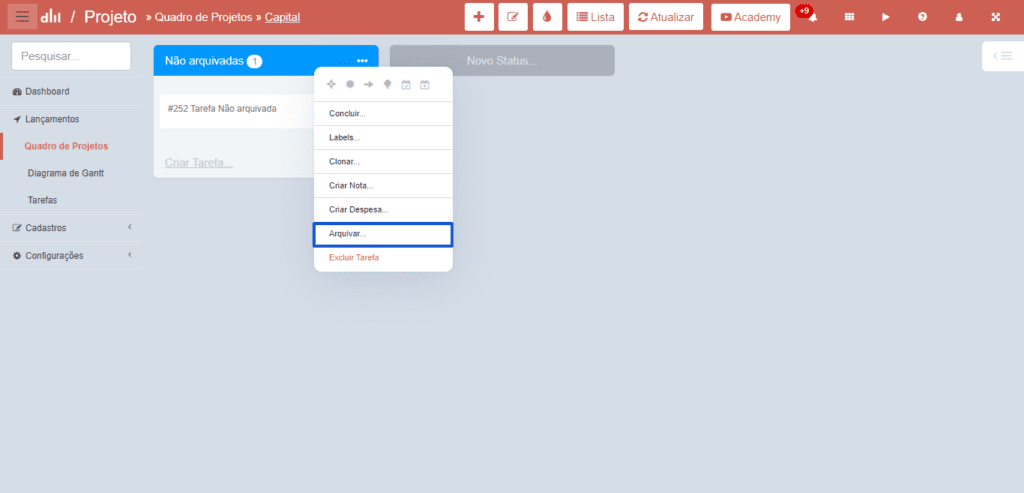Choose Clonar in the task menu
The height and width of the screenshot is (493, 1024).
[383, 162]
